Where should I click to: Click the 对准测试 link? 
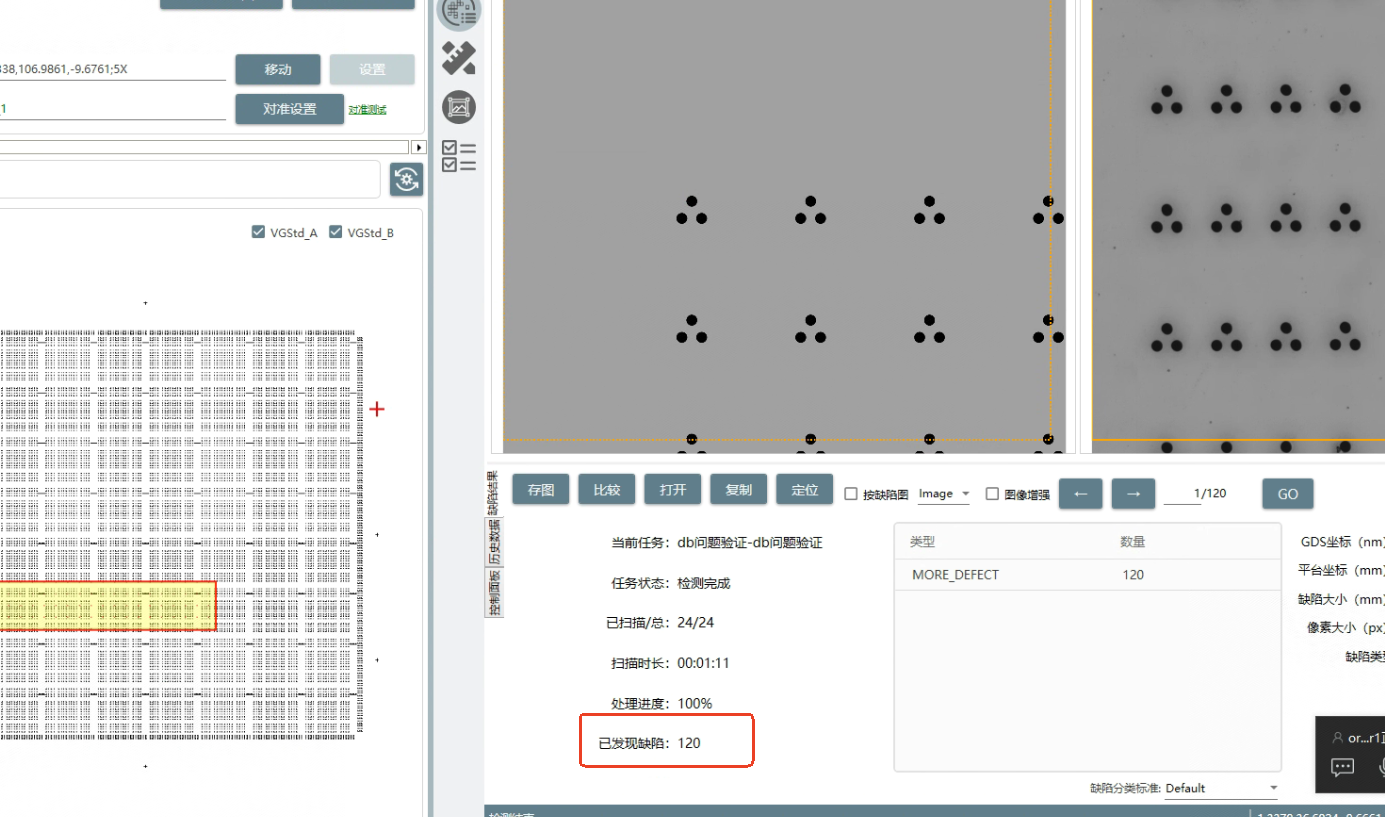pos(367,110)
